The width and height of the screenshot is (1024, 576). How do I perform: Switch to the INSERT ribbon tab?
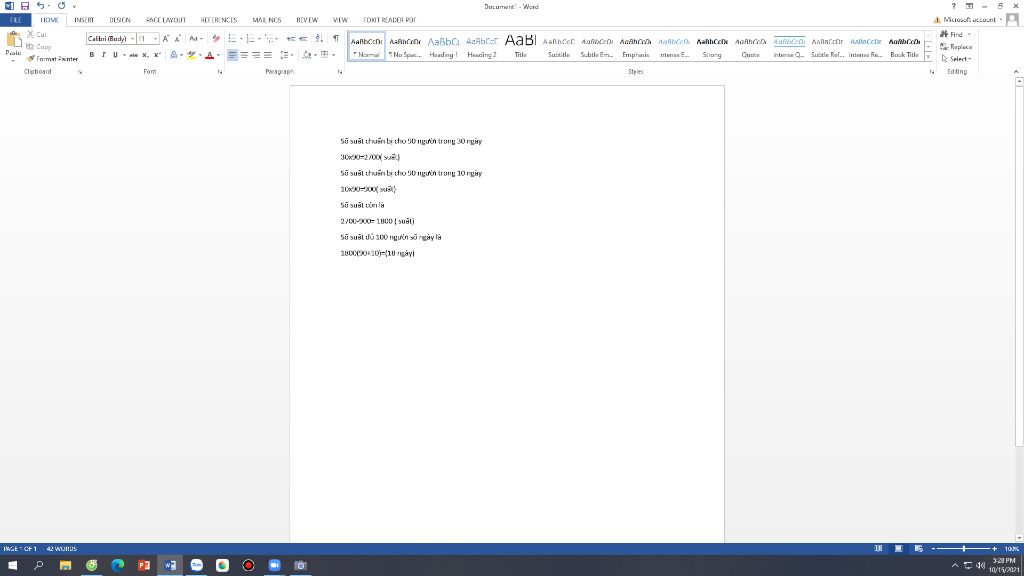point(84,19)
